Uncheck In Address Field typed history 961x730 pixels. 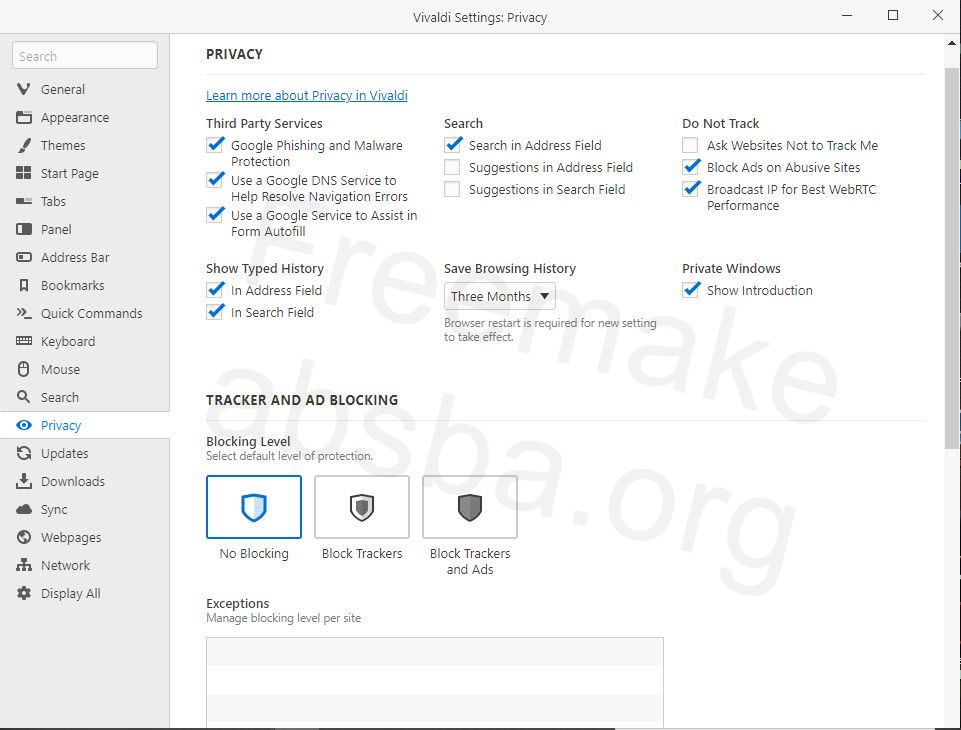(215, 290)
